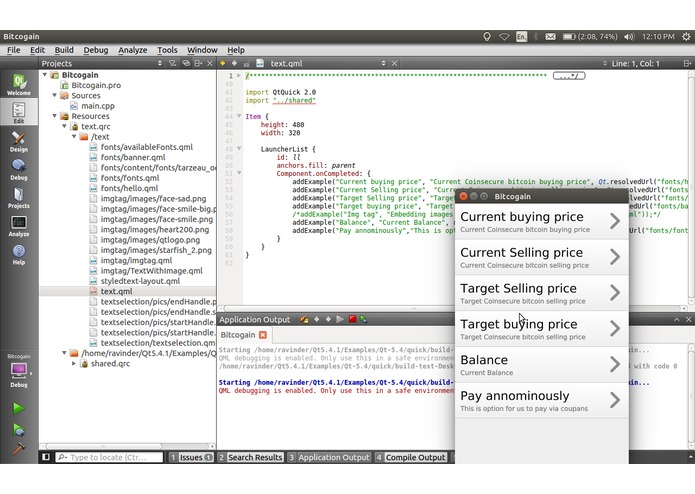Click the green Run button

(x=18, y=408)
